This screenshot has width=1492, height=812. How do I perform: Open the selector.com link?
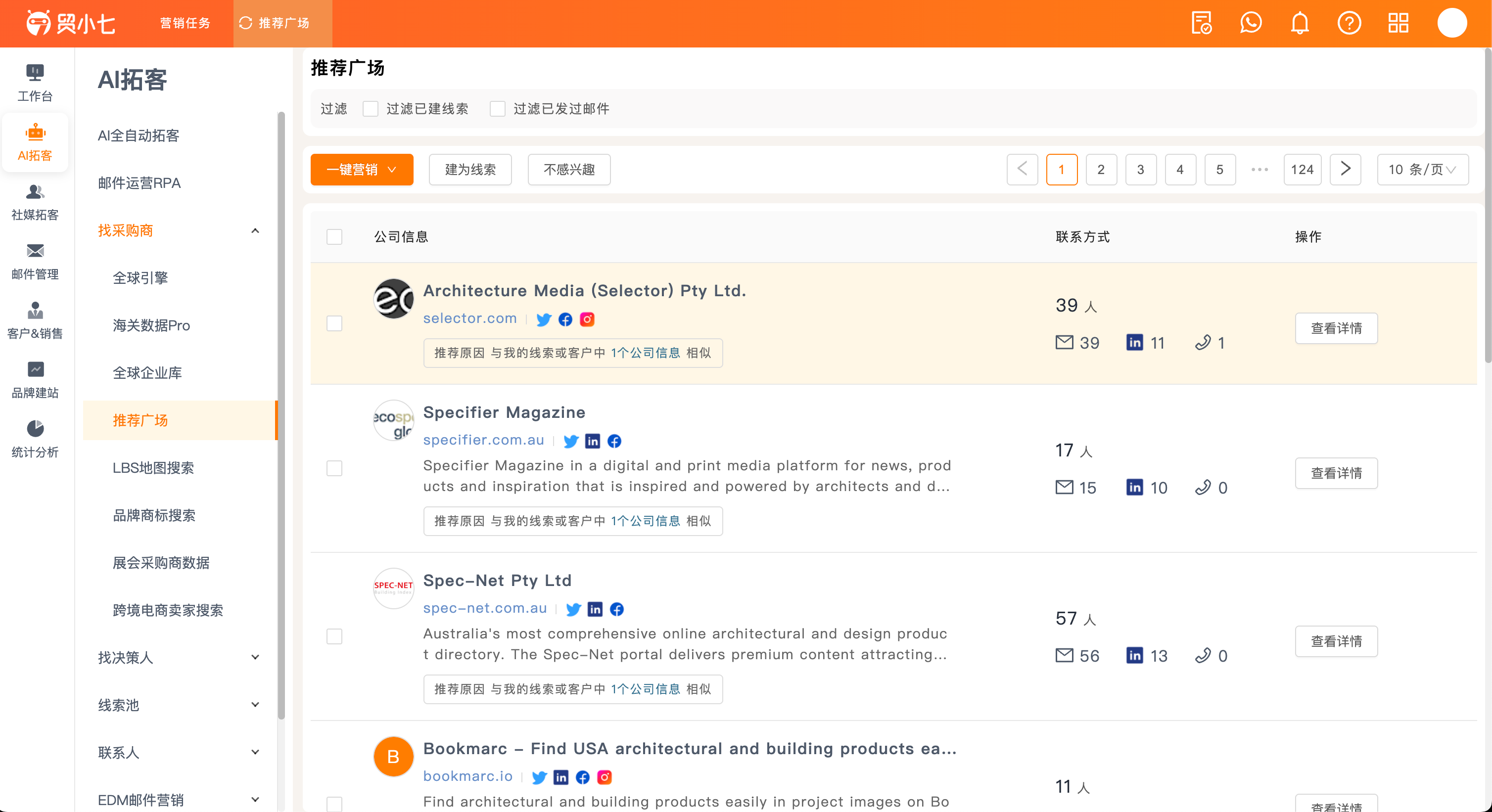pos(470,318)
